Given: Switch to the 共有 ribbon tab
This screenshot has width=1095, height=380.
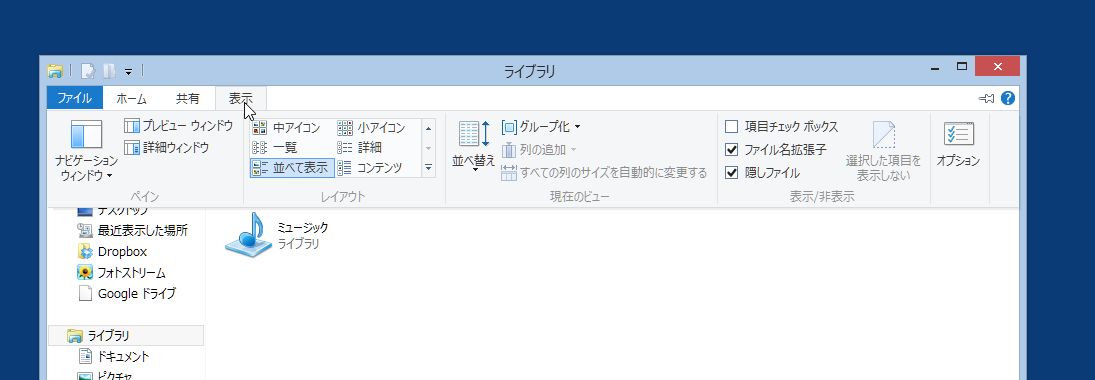Looking at the screenshot, I should click(x=187, y=98).
